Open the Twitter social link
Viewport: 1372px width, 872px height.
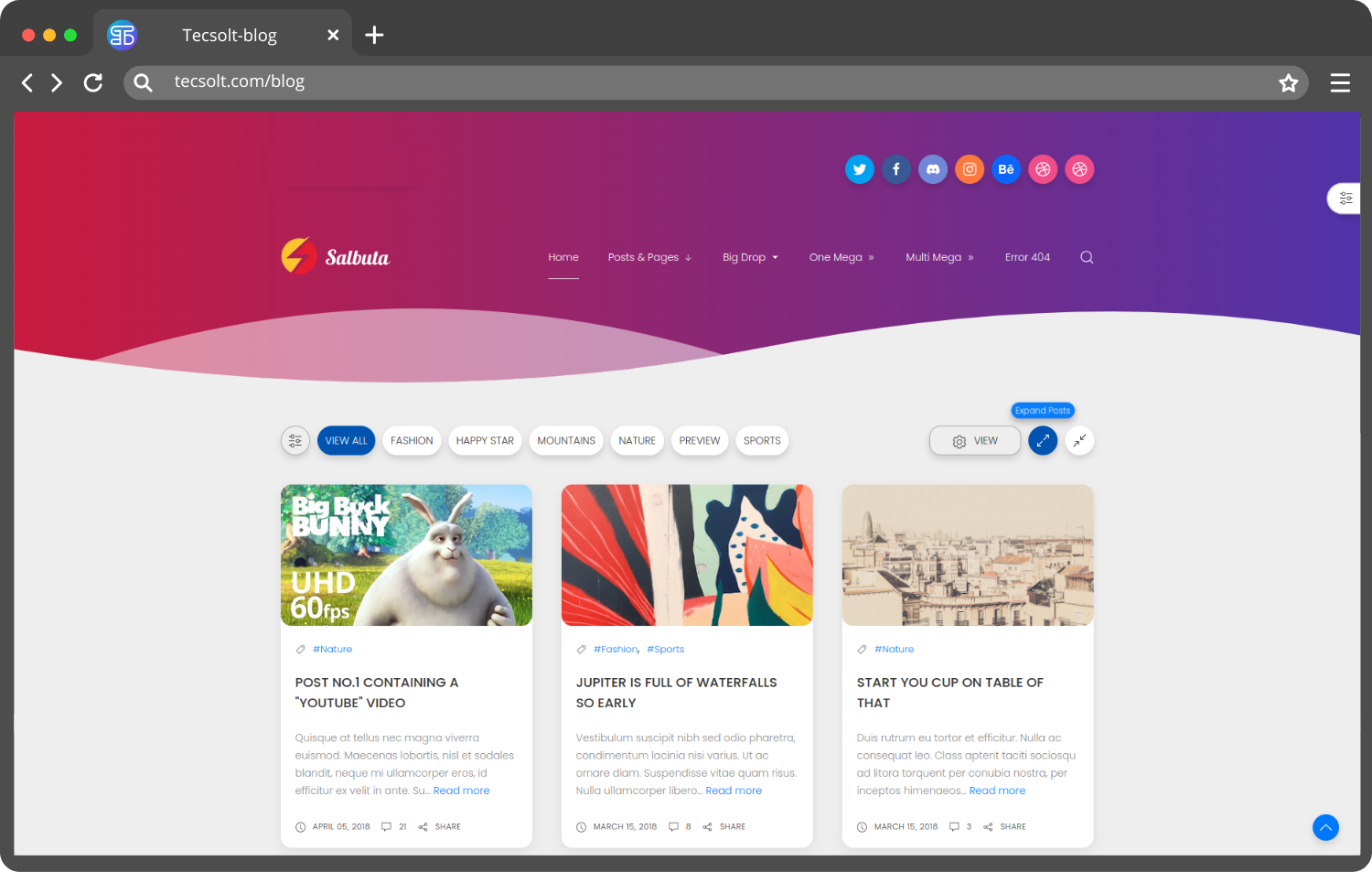coord(859,169)
